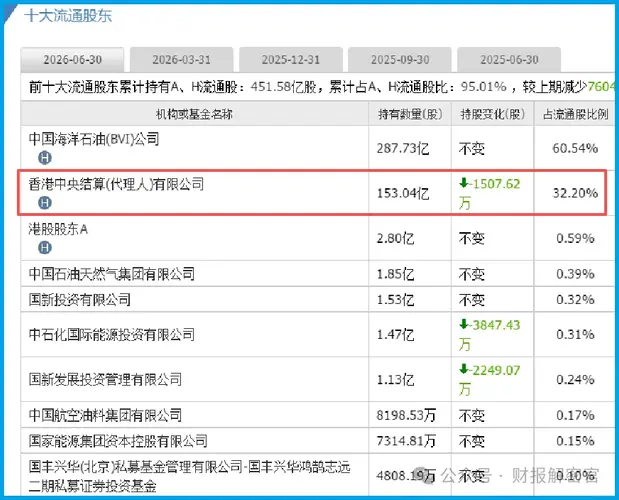Open the 2025-12-31 tab

point(291,60)
